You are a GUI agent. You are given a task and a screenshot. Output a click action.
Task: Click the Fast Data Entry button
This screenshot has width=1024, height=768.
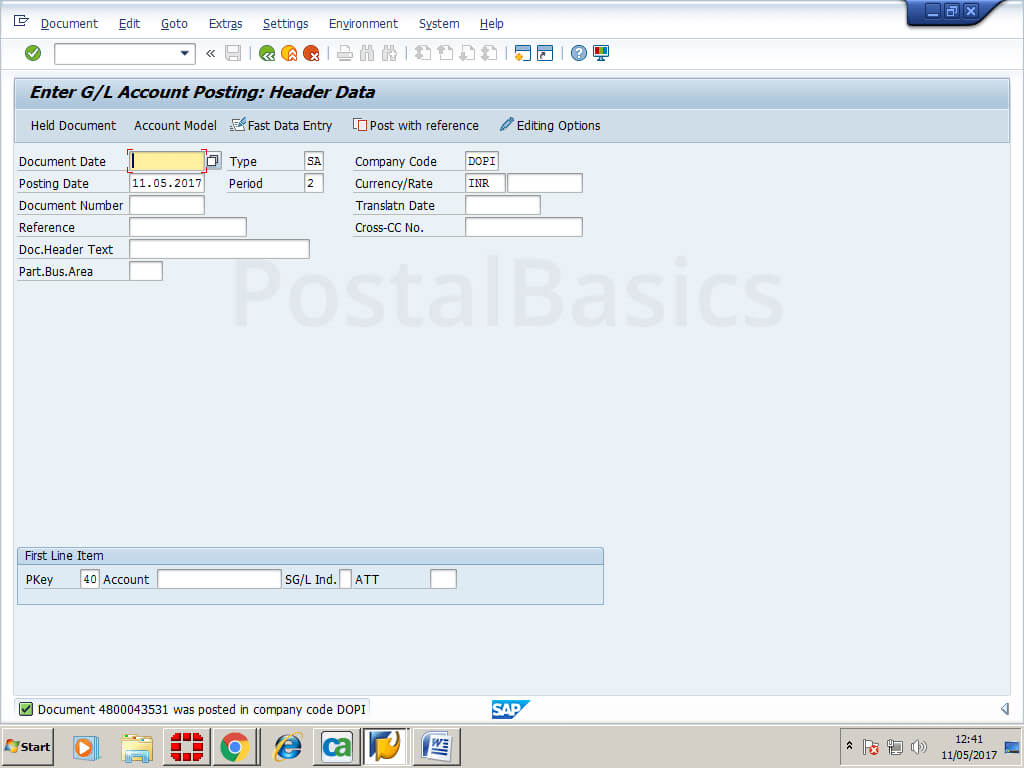coord(281,125)
